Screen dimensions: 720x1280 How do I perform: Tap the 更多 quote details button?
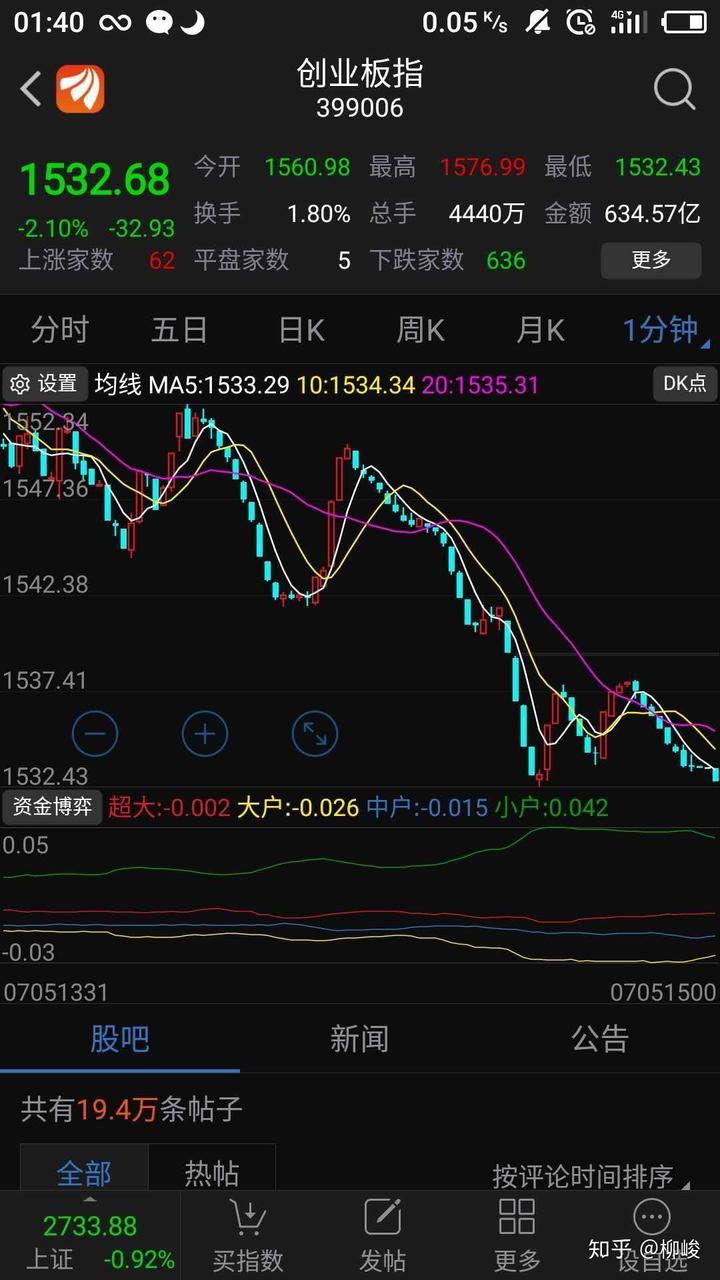pyautogui.click(x=650, y=260)
